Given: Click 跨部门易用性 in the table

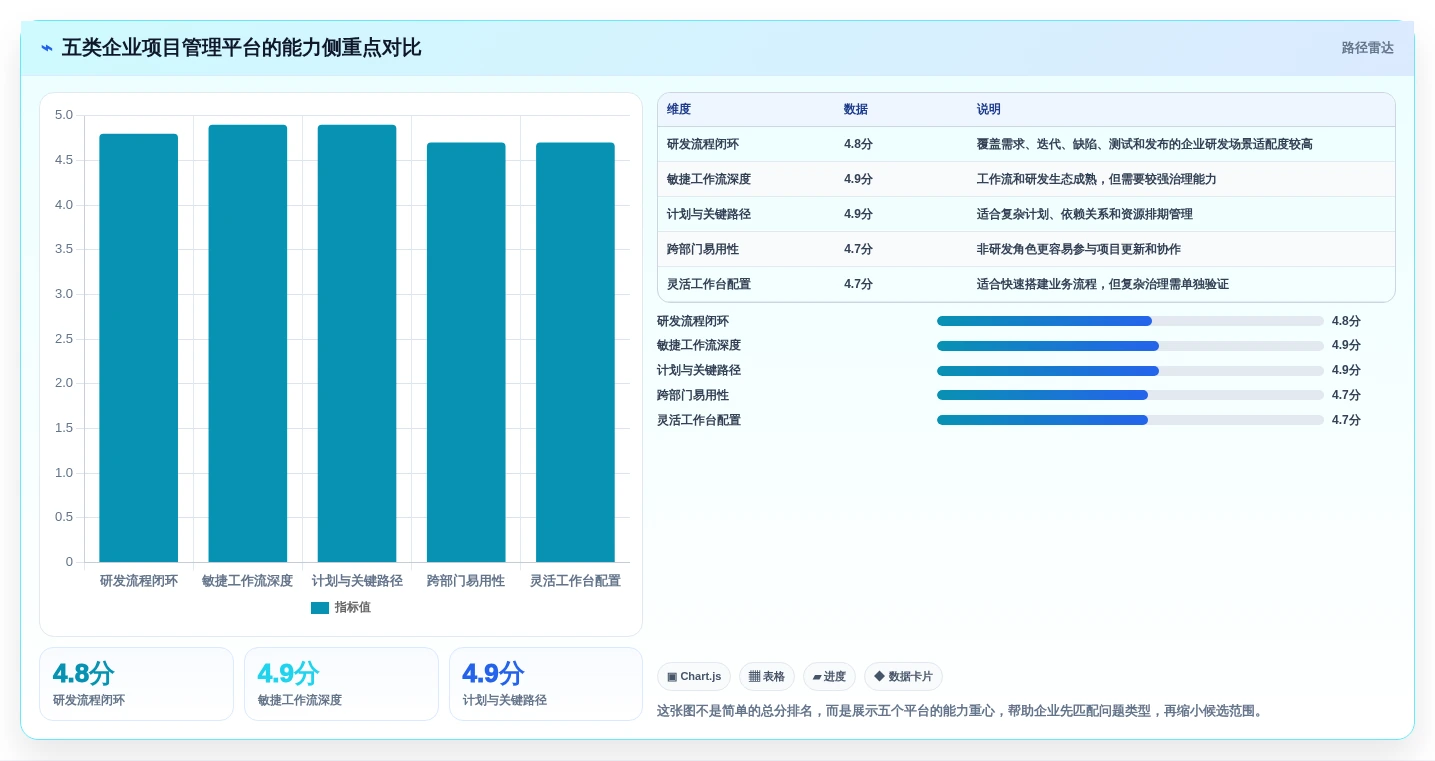Looking at the screenshot, I should pos(703,249).
